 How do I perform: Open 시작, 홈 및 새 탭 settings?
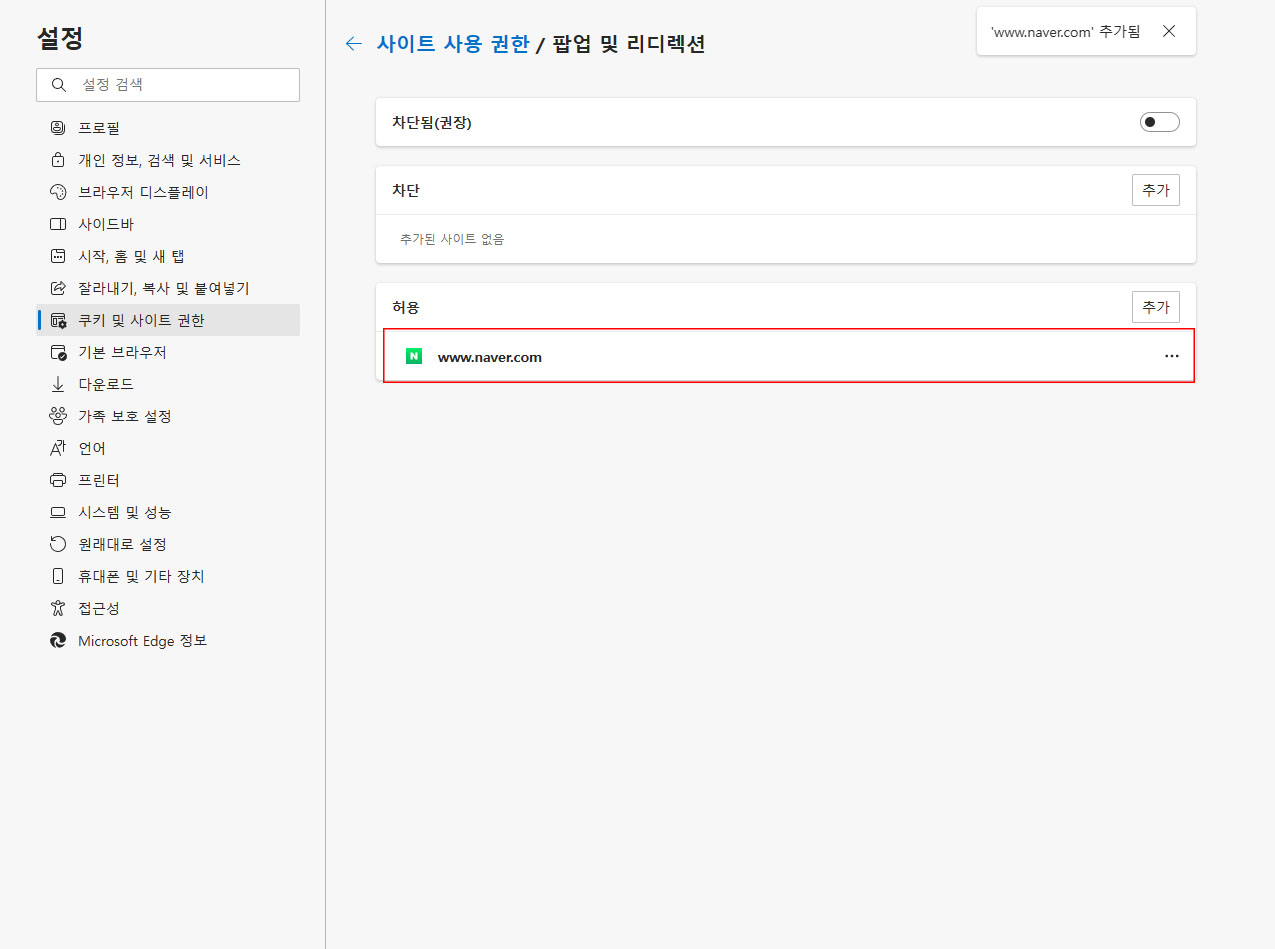[168, 256]
